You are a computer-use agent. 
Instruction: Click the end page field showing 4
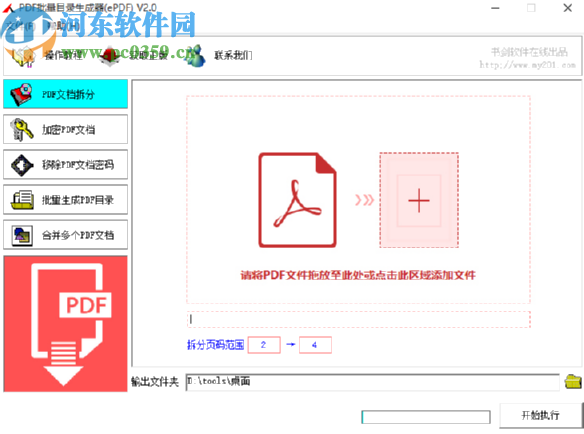tap(315, 345)
